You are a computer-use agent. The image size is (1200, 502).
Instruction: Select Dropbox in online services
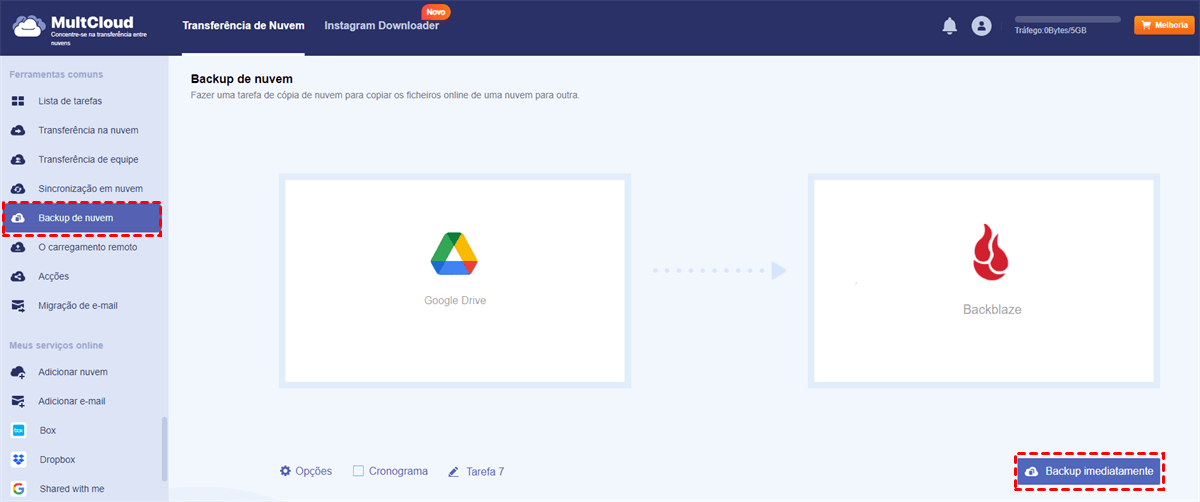(x=57, y=460)
